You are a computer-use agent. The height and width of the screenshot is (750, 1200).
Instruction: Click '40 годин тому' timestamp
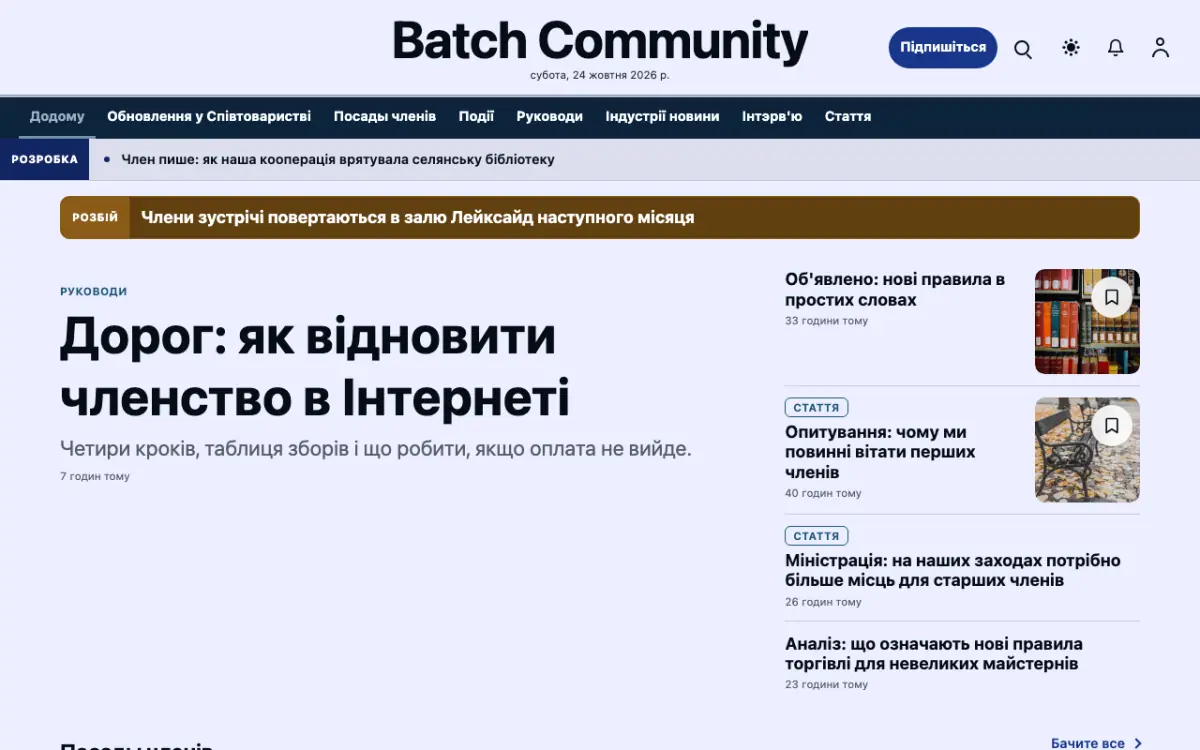coord(823,493)
